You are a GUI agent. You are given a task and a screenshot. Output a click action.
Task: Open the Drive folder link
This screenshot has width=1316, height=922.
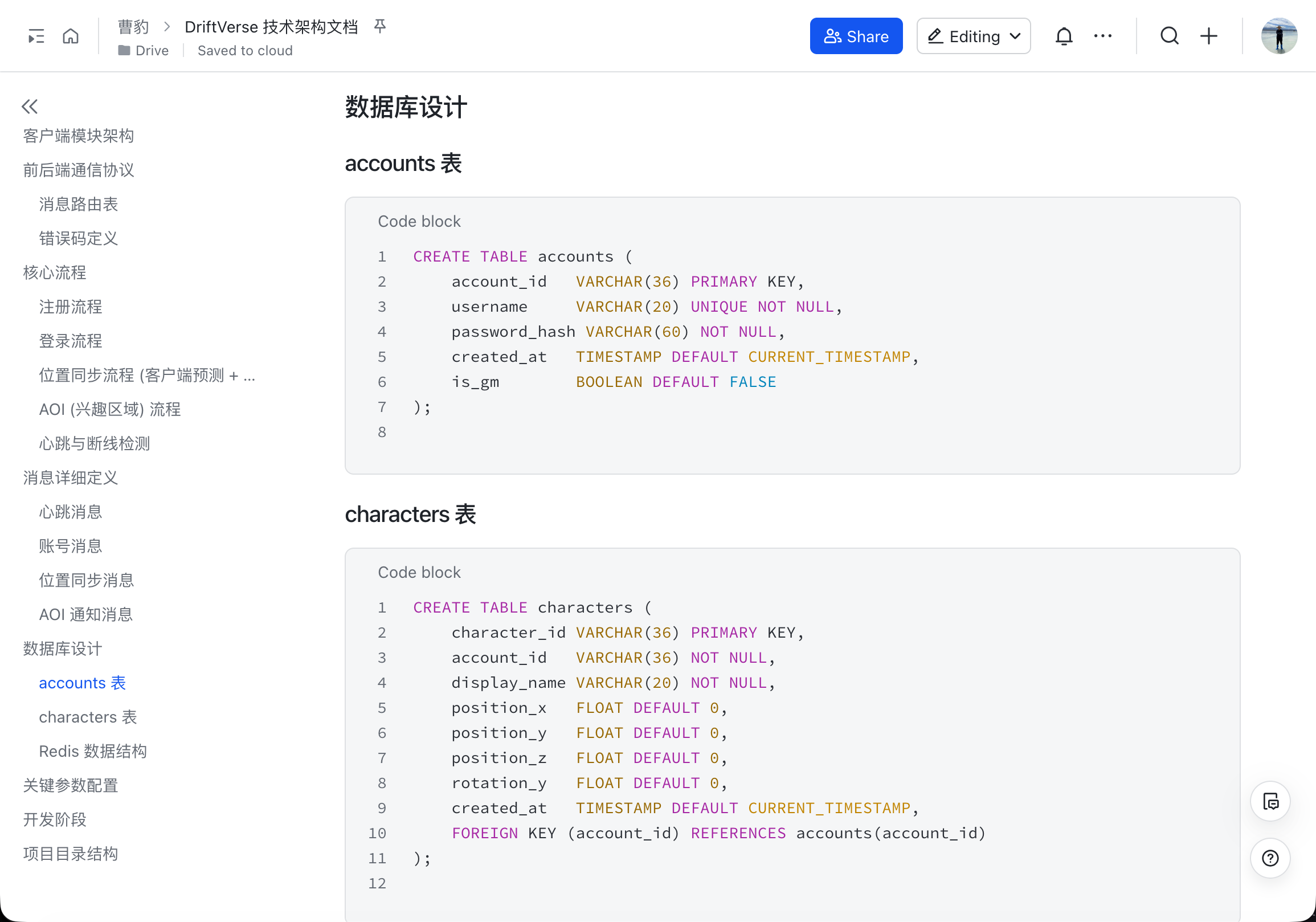pyautogui.click(x=144, y=51)
